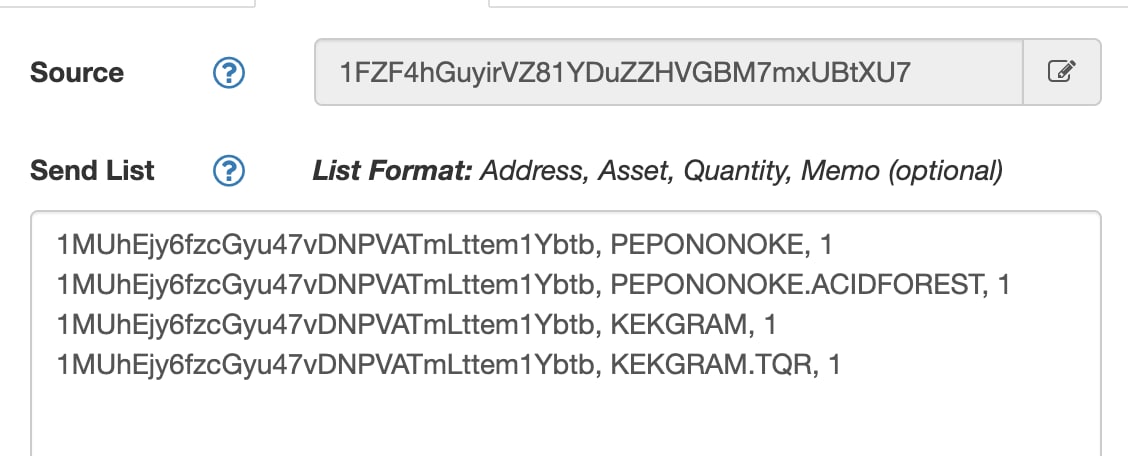Click the Memo (optional) hint text
This screenshot has height=456, width=1128.
click(901, 171)
